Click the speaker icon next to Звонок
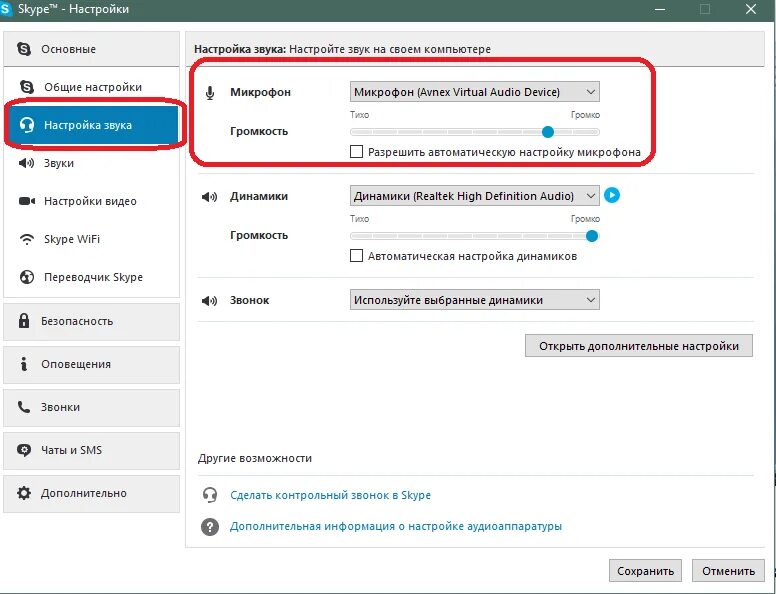Image resolution: width=776 pixels, height=594 pixels. [209, 300]
